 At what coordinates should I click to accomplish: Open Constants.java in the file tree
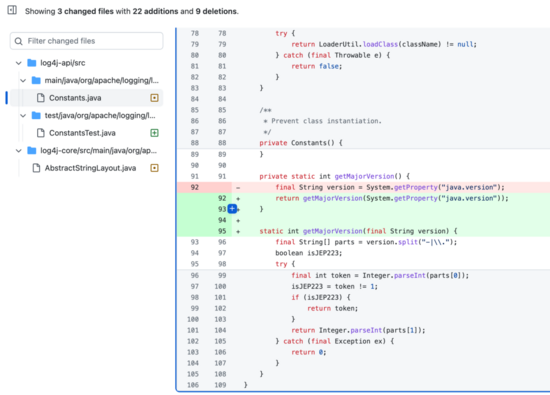click(86, 98)
